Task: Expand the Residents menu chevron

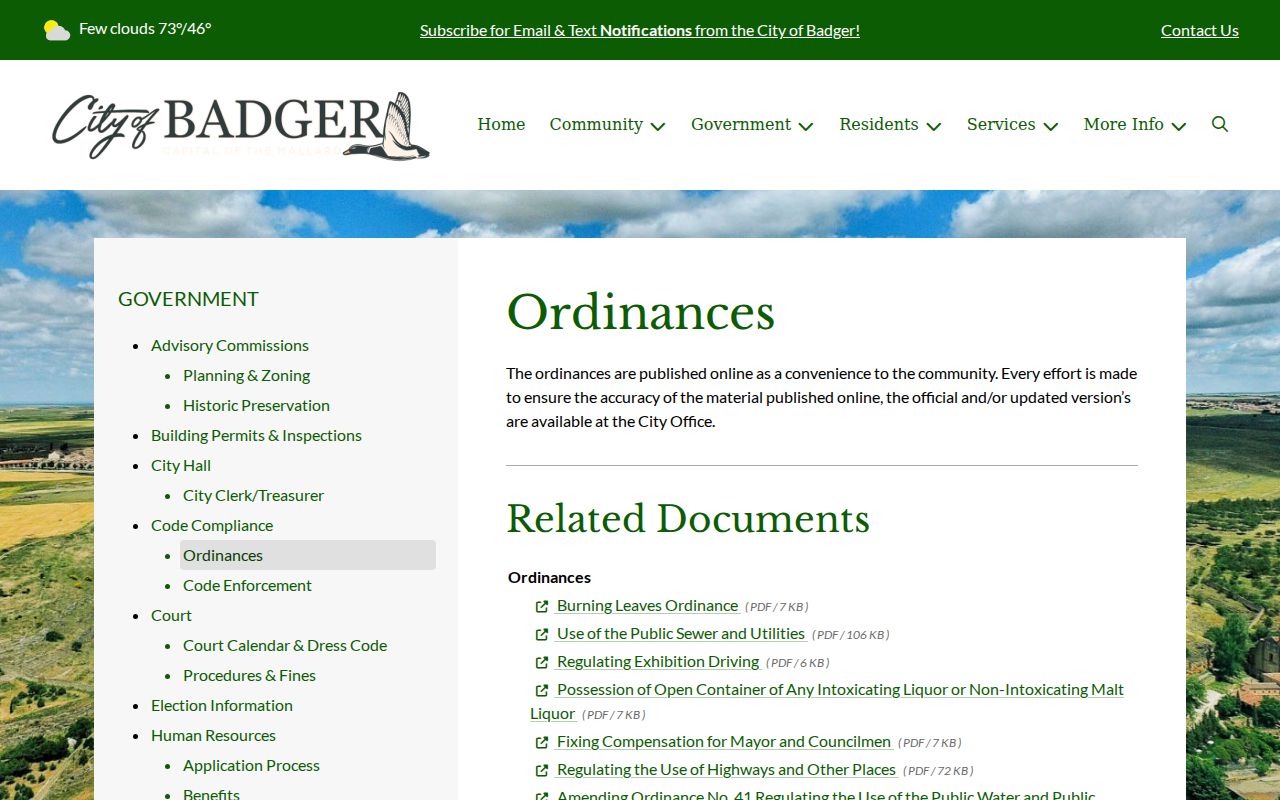Action: click(x=934, y=126)
